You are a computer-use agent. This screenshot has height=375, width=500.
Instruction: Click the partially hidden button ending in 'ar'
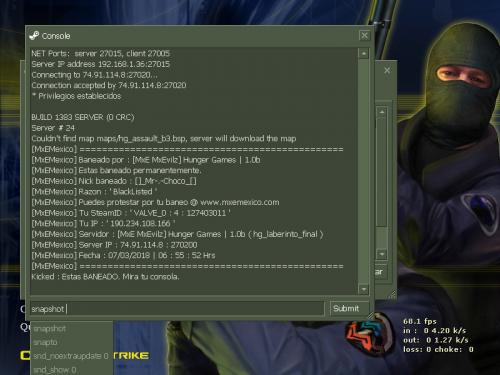380,272
